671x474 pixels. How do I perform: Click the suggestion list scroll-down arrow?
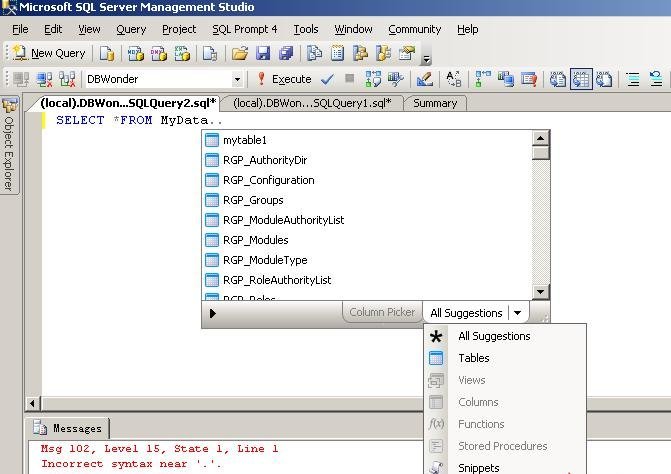(540, 292)
